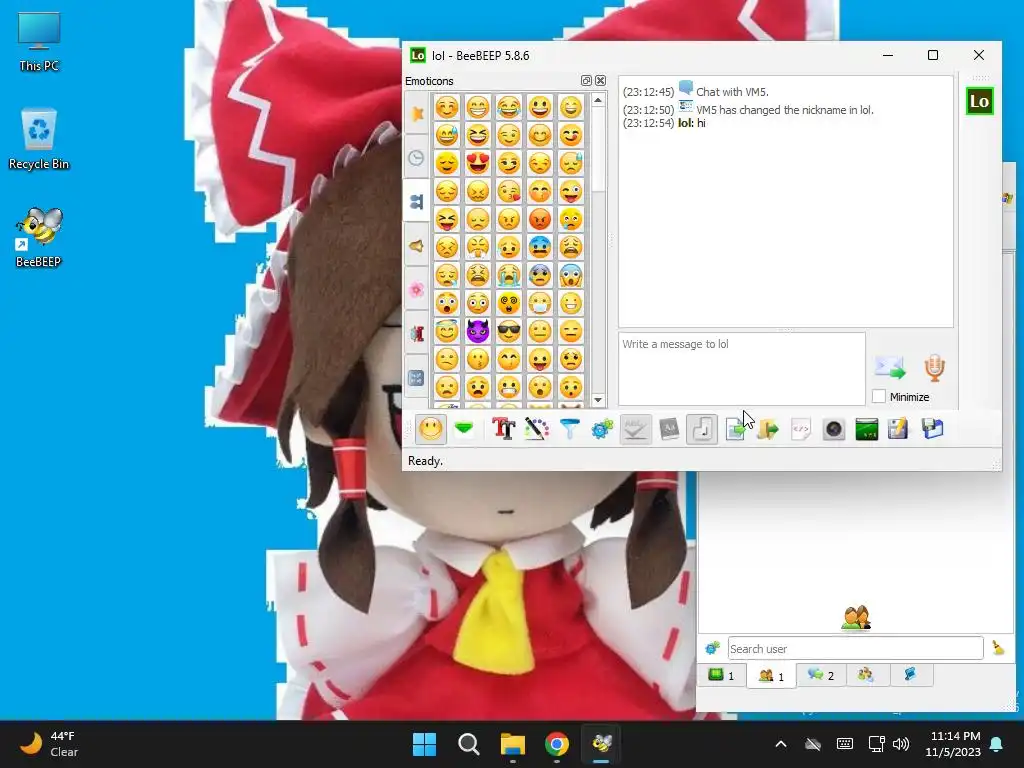Toggle the dictionary book word completer

[x=669, y=429]
